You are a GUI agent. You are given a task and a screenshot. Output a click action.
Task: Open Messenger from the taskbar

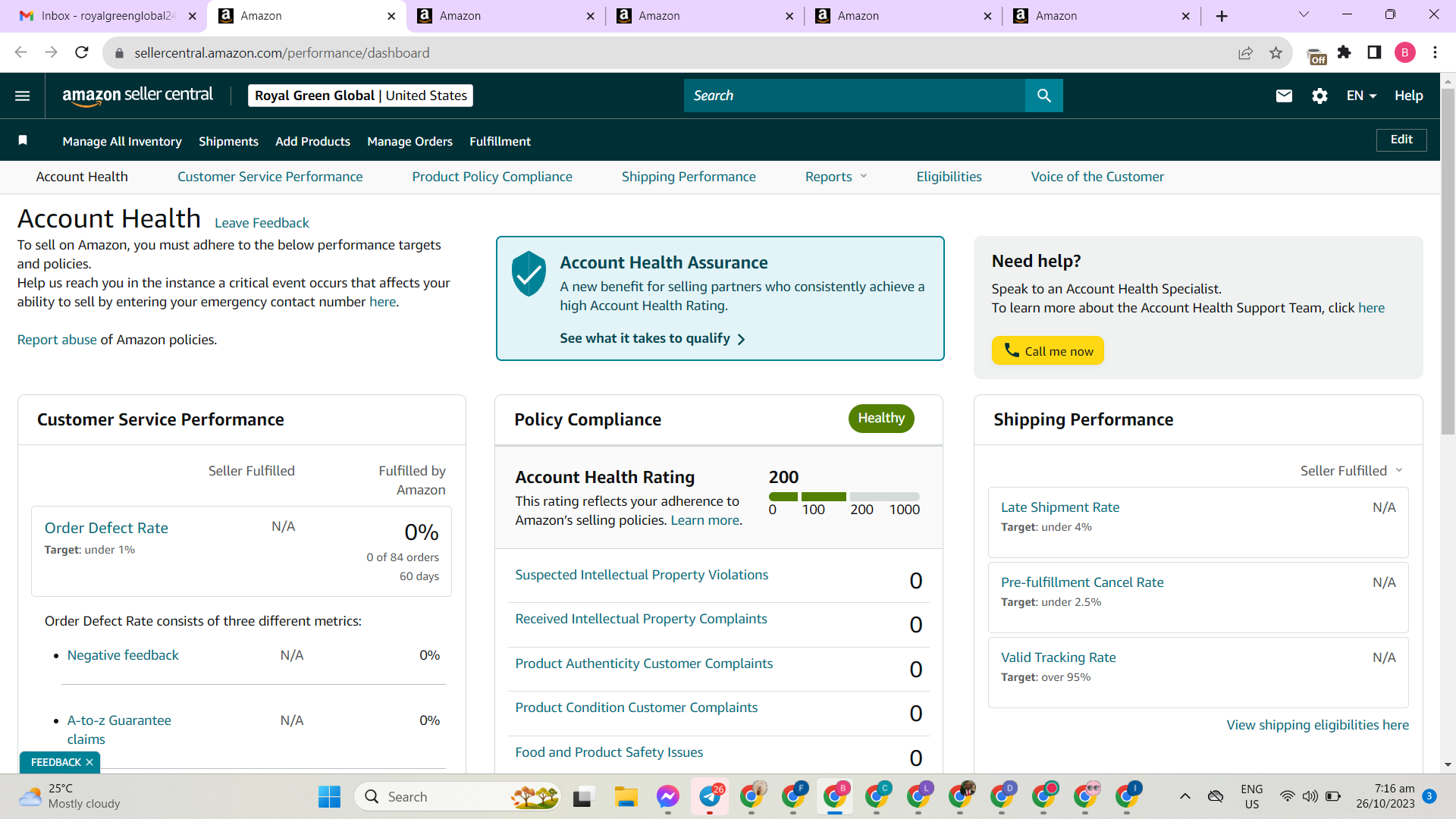667,796
